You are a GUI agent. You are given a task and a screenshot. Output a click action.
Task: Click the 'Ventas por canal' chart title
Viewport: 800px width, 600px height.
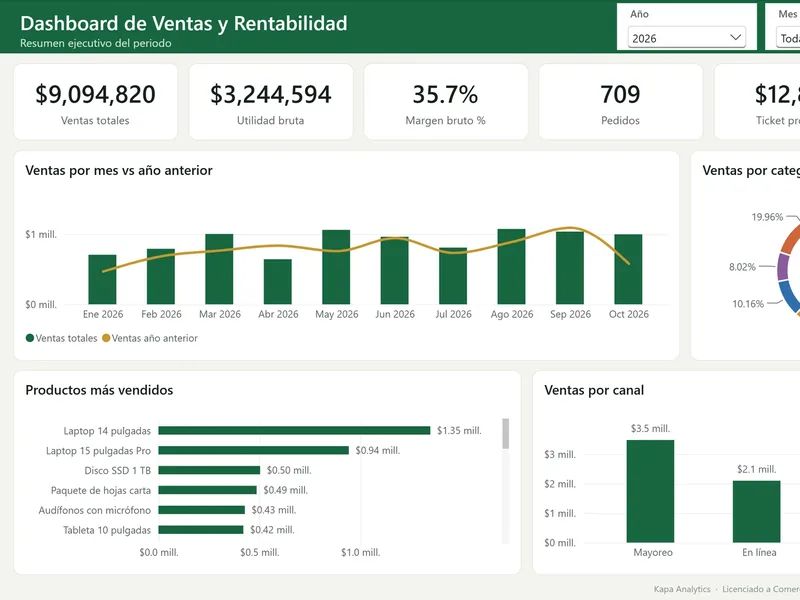click(x=594, y=390)
